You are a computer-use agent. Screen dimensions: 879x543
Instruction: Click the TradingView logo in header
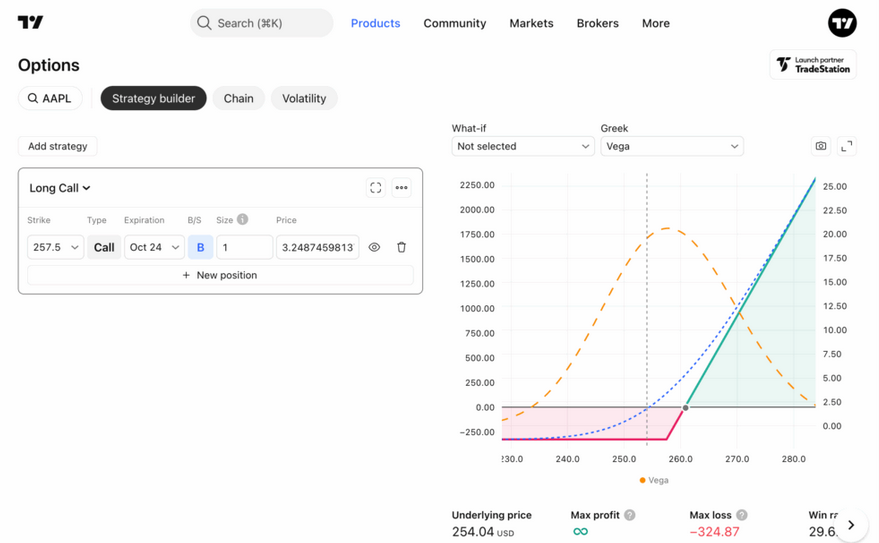[x=30, y=22]
